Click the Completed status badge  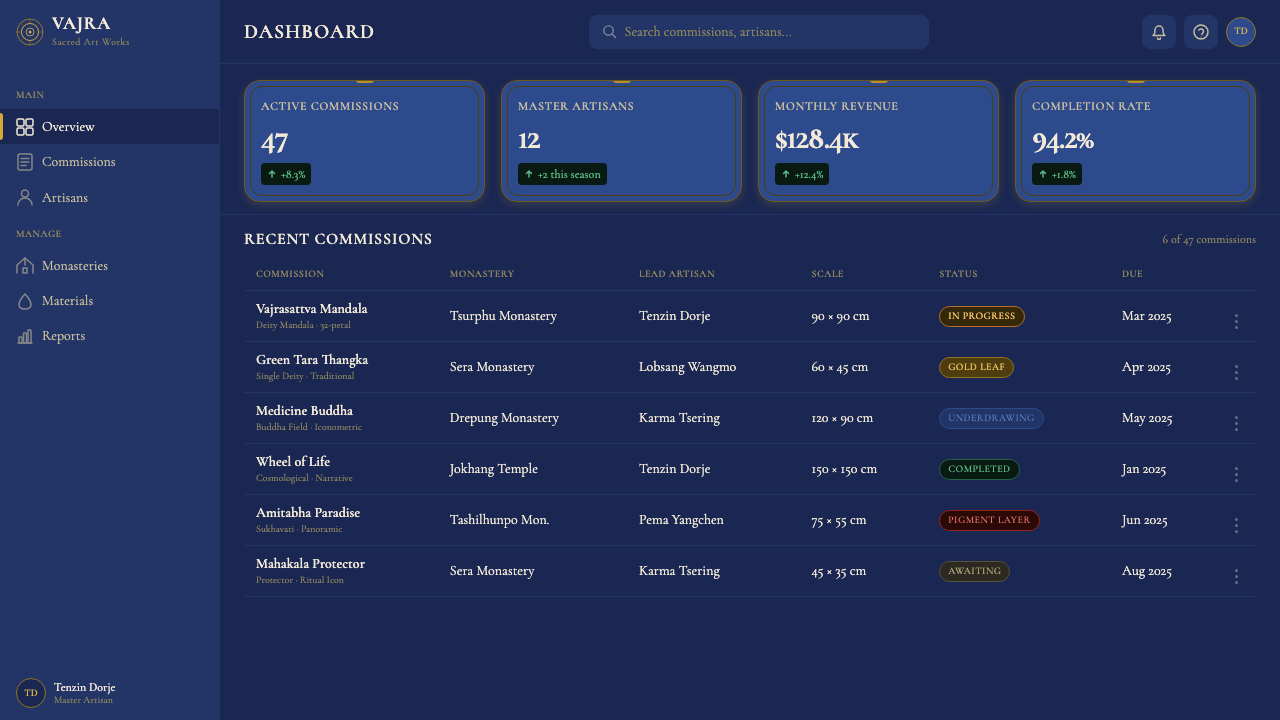pyautogui.click(x=979, y=469)
